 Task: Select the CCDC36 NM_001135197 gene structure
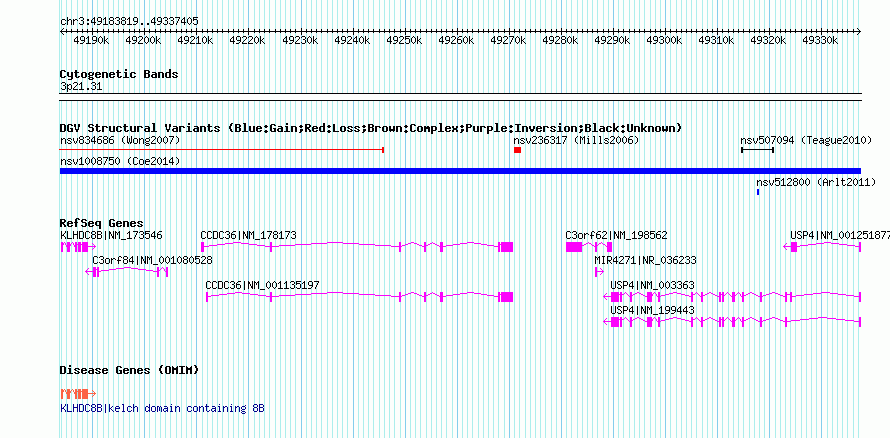360,297
